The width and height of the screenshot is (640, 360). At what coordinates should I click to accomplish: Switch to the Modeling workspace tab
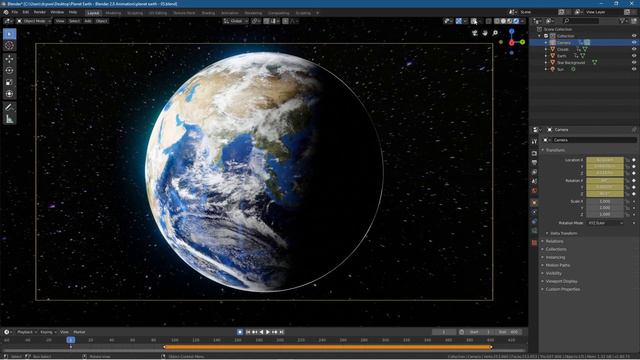coord(113,13)
